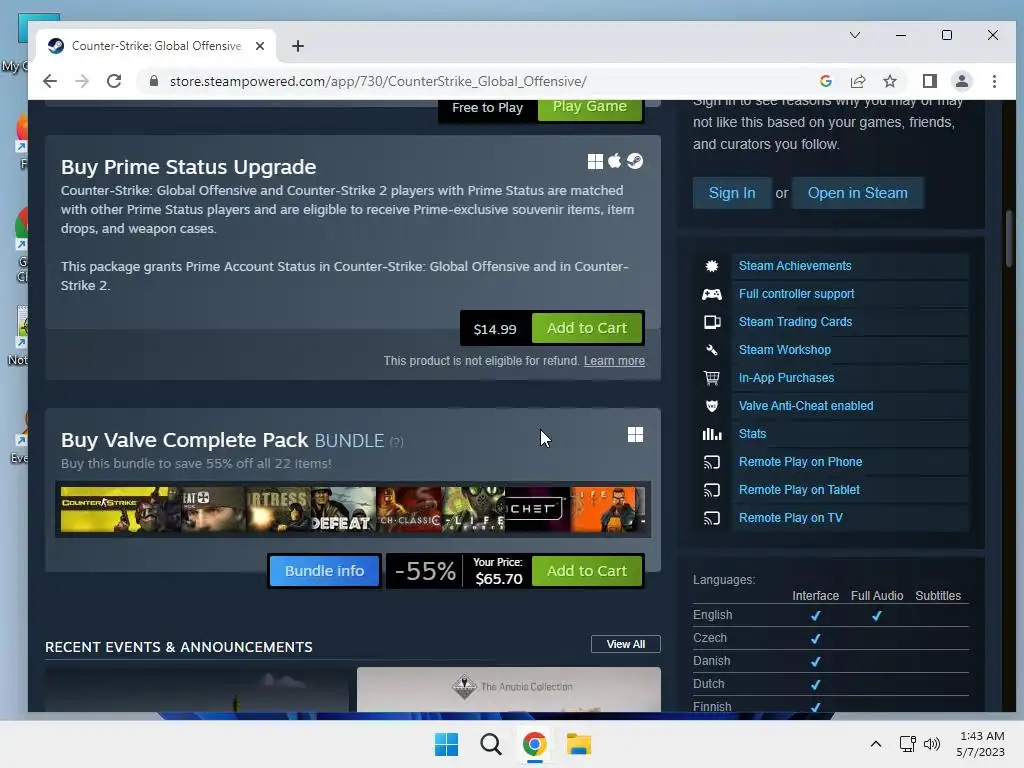Screen dimensions: 1024x768
Task: Open a new browser tab
Action: pos(298,46)
